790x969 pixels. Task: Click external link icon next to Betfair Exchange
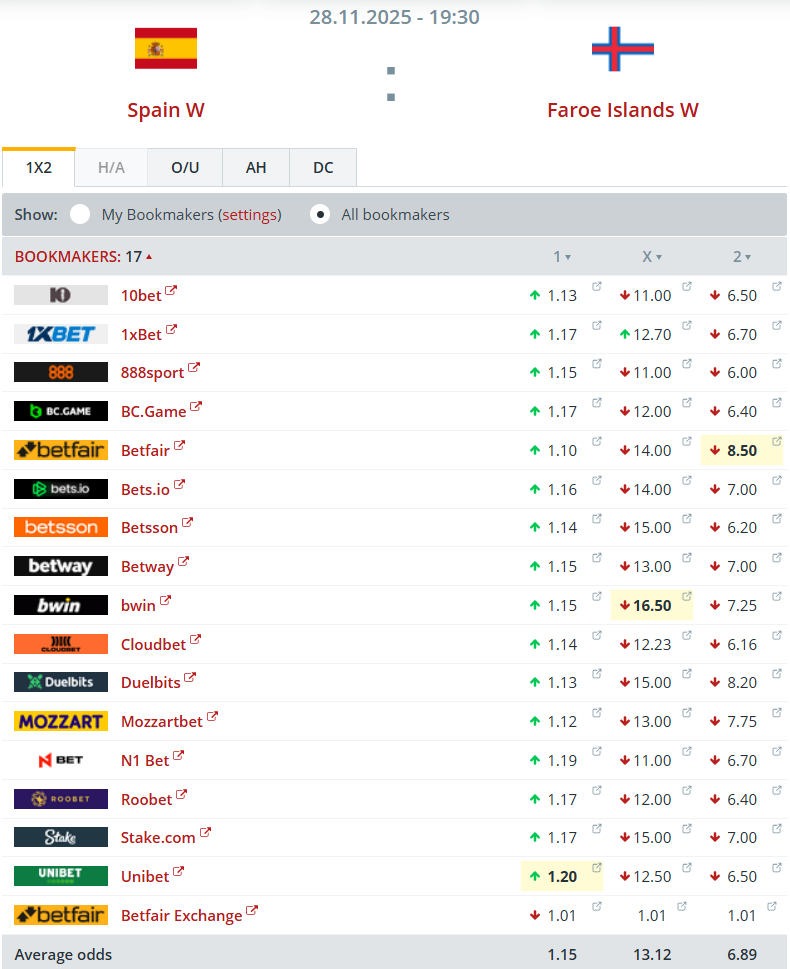pos(252,911)
